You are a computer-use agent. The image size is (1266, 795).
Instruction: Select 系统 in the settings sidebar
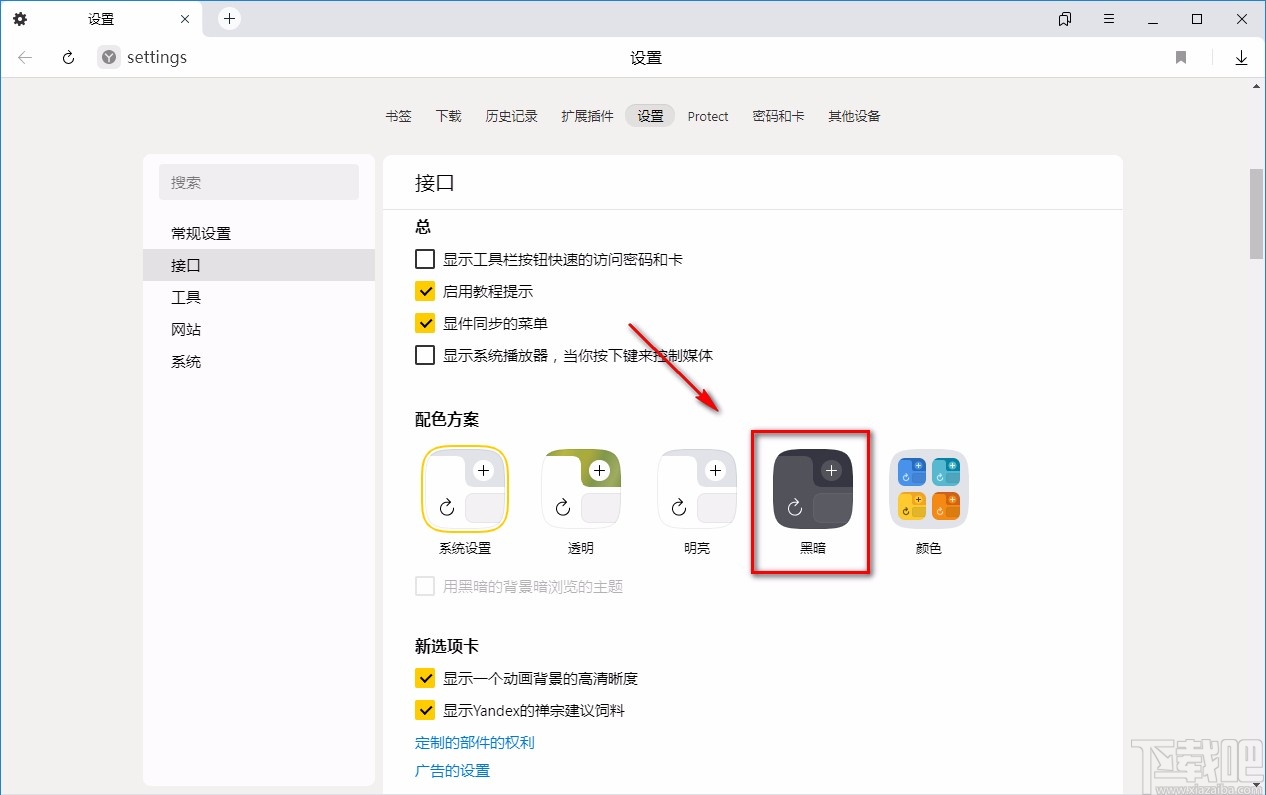186,361
